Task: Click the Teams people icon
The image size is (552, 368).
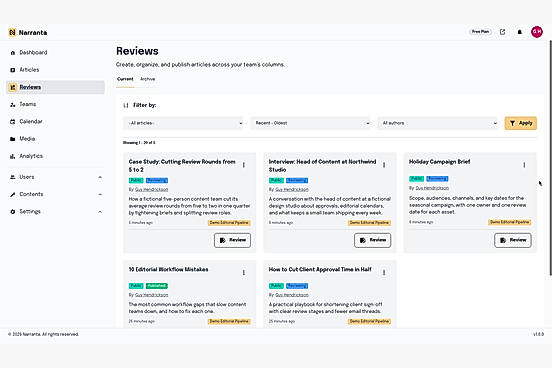Action: (x=13, y=105)
